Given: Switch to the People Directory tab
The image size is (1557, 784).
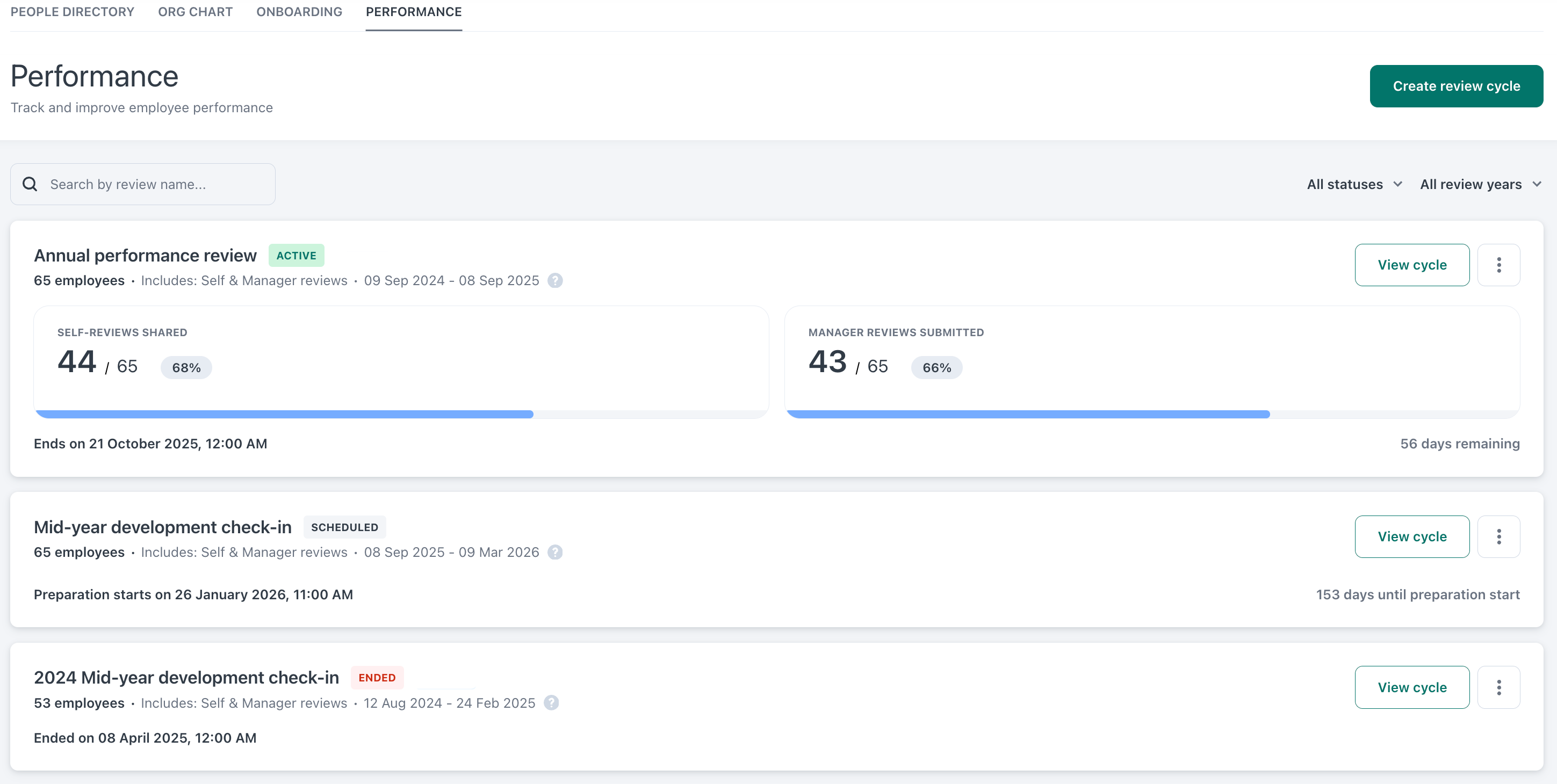Looking at the screenshot, I should point(73,12).
